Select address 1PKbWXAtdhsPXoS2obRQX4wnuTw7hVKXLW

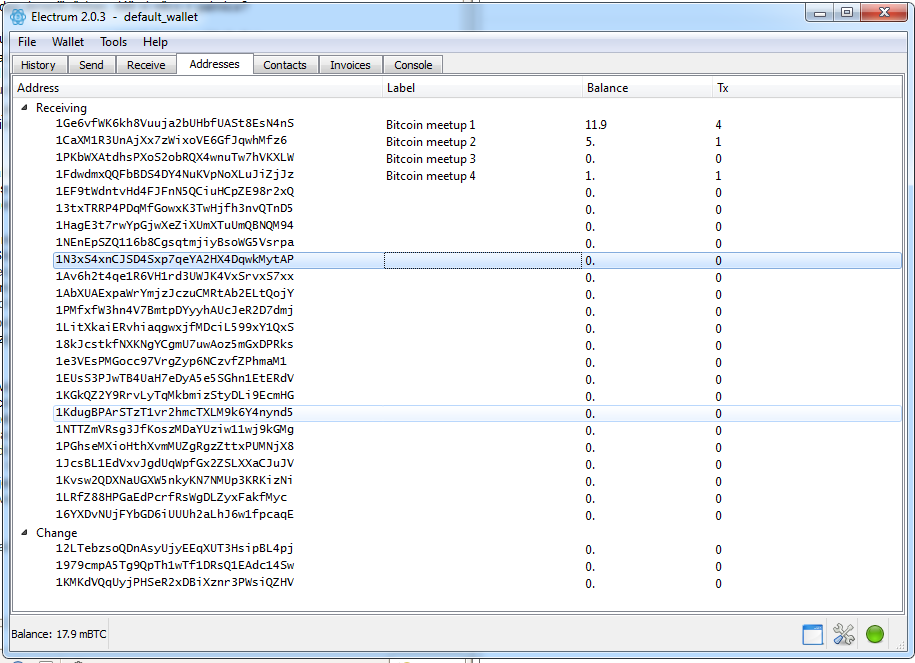click(x=174, y=157)
